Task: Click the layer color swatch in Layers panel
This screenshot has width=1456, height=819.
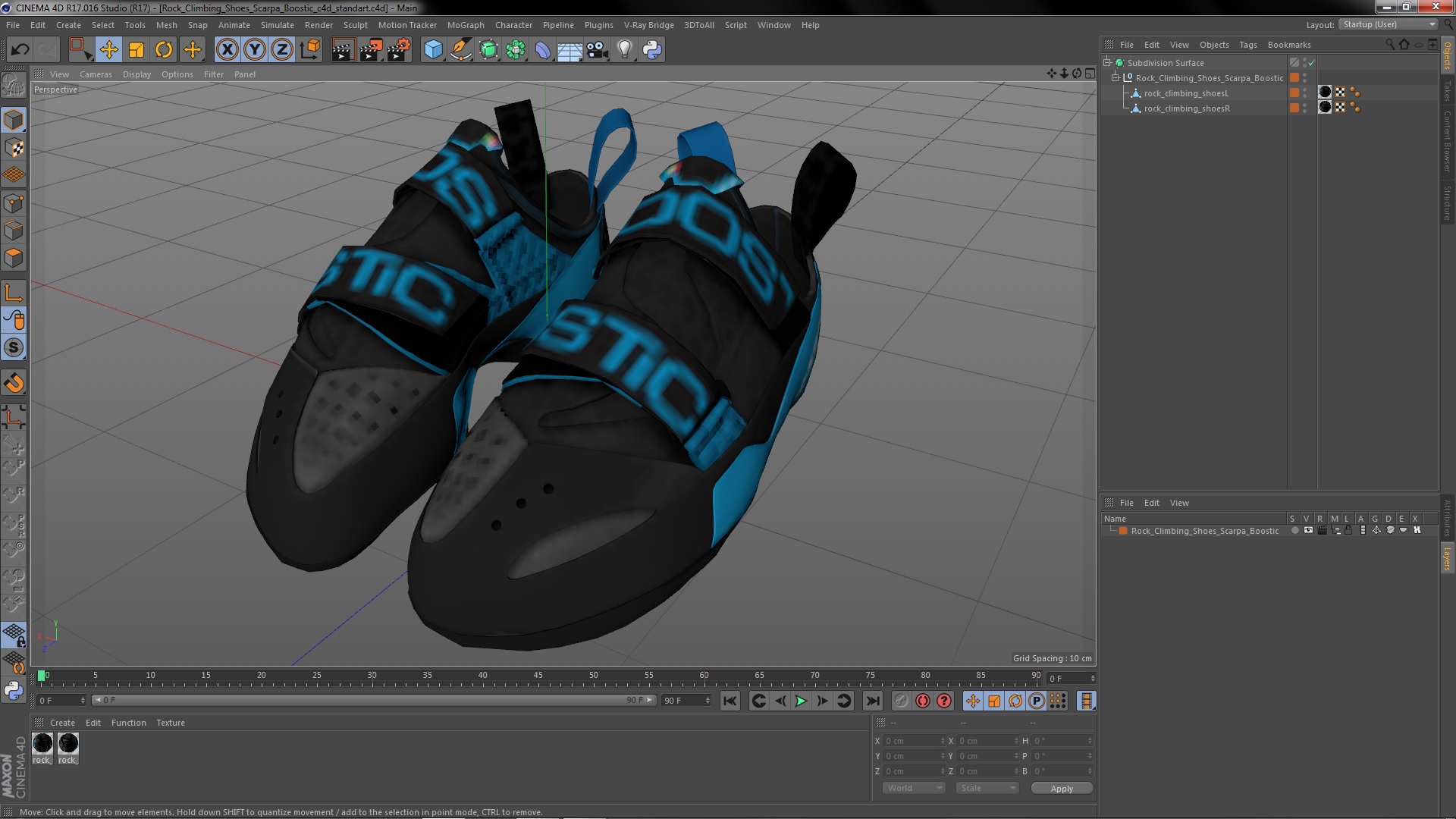Action: pyautogui.click(x=1123, y=531)
